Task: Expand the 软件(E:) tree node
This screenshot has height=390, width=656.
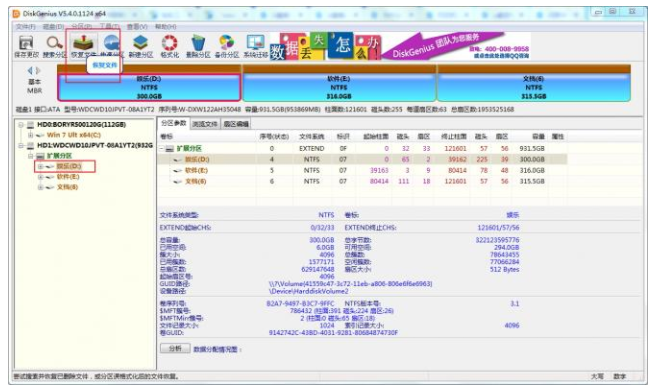Action: pos(41,177)
